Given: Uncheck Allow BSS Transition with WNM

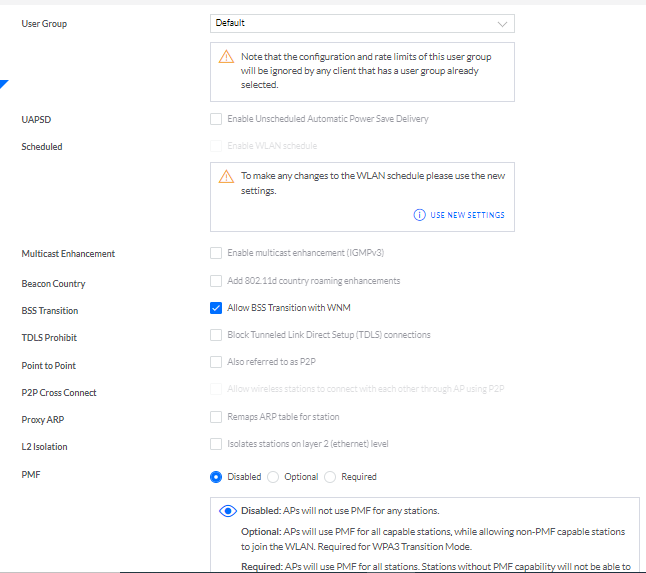Looking at the screenshot, I should click(216, 308).
